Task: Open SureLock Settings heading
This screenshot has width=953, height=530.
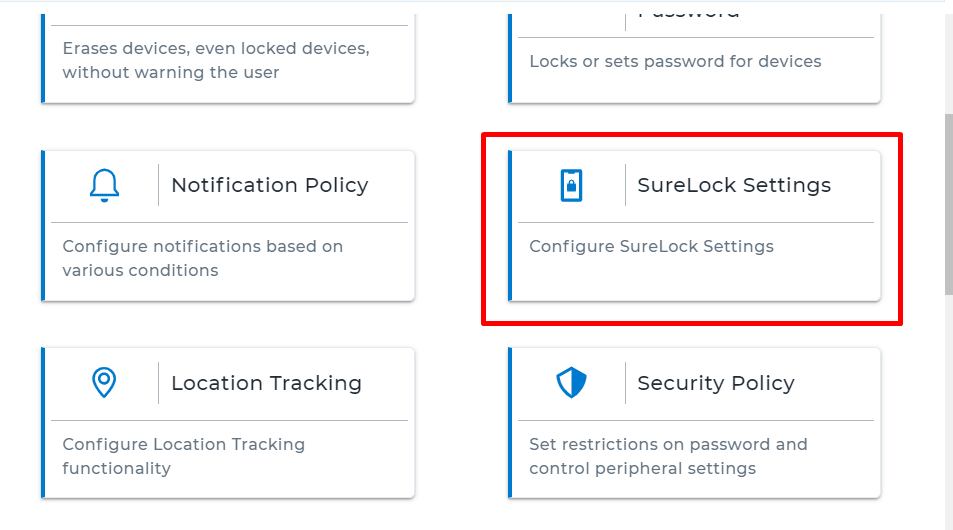Action: tap(734, 185)
